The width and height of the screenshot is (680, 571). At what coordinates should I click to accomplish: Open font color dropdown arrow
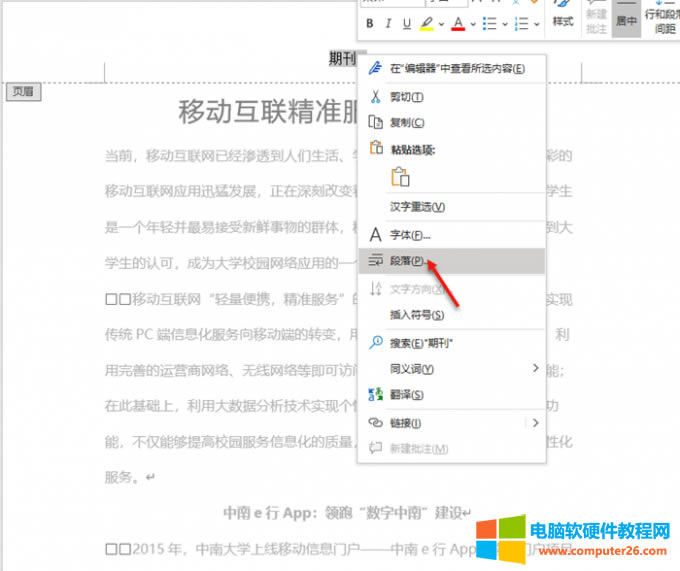click(474, 23)
